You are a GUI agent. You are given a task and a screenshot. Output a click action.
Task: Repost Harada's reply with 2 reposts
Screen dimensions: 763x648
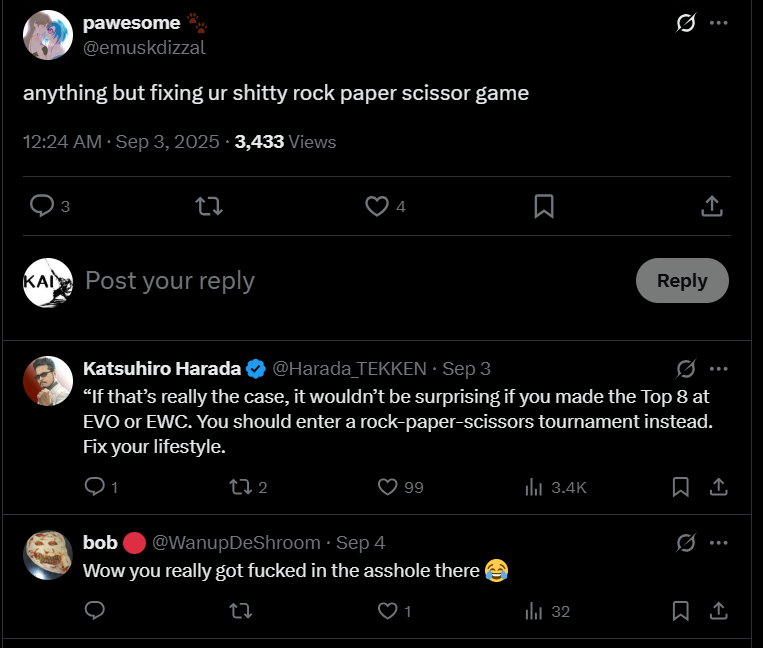(x=240, y=487)
